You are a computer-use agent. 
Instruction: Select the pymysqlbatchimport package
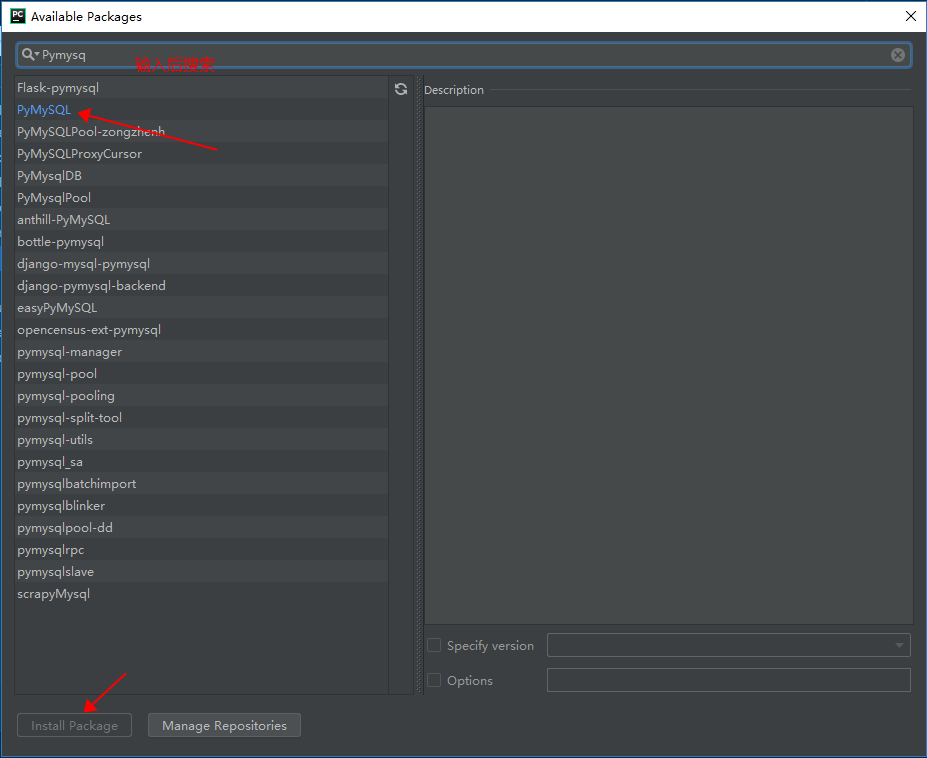tap(202, 484)
